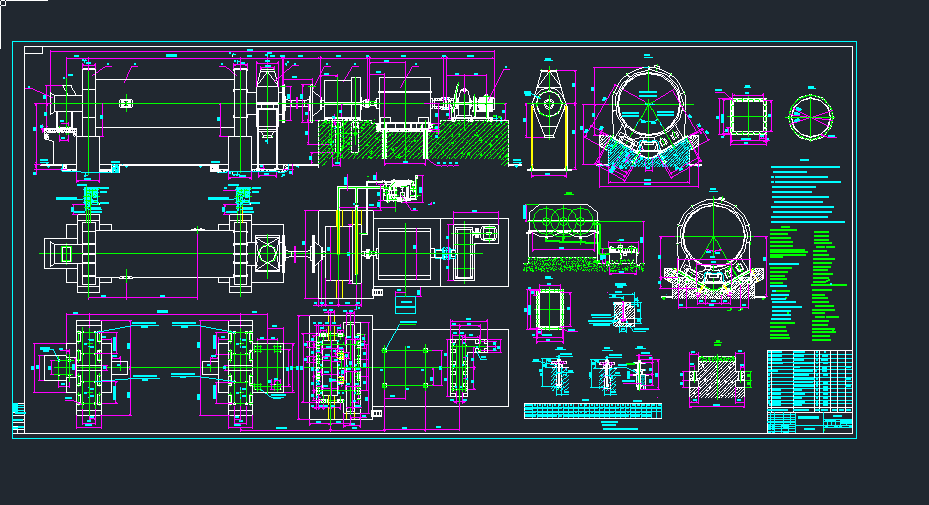Select the small circle section view at top right
The height and width of the screenshot is (505, 929).
pos(811,118)
